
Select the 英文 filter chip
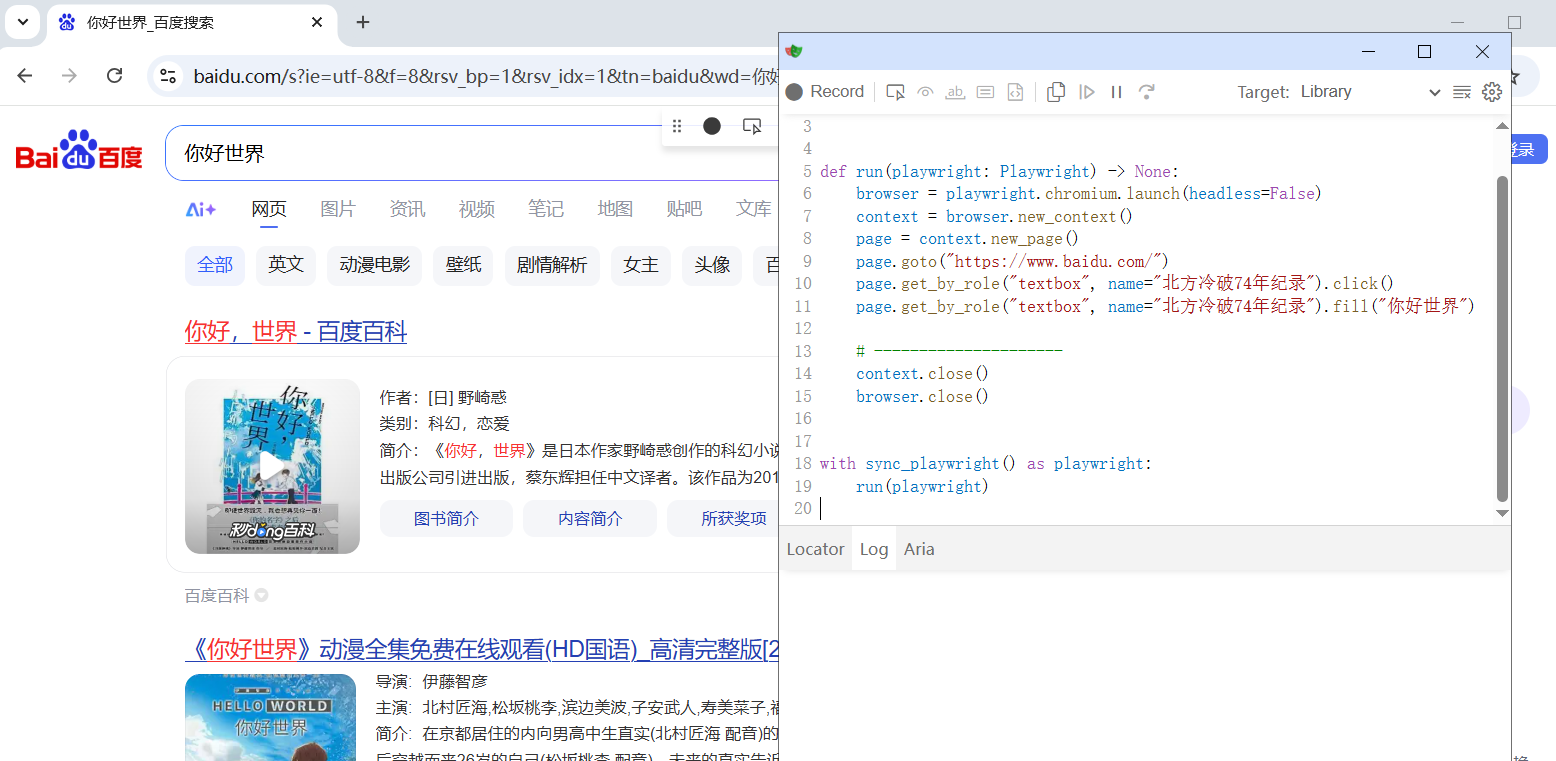click(286, 265)
